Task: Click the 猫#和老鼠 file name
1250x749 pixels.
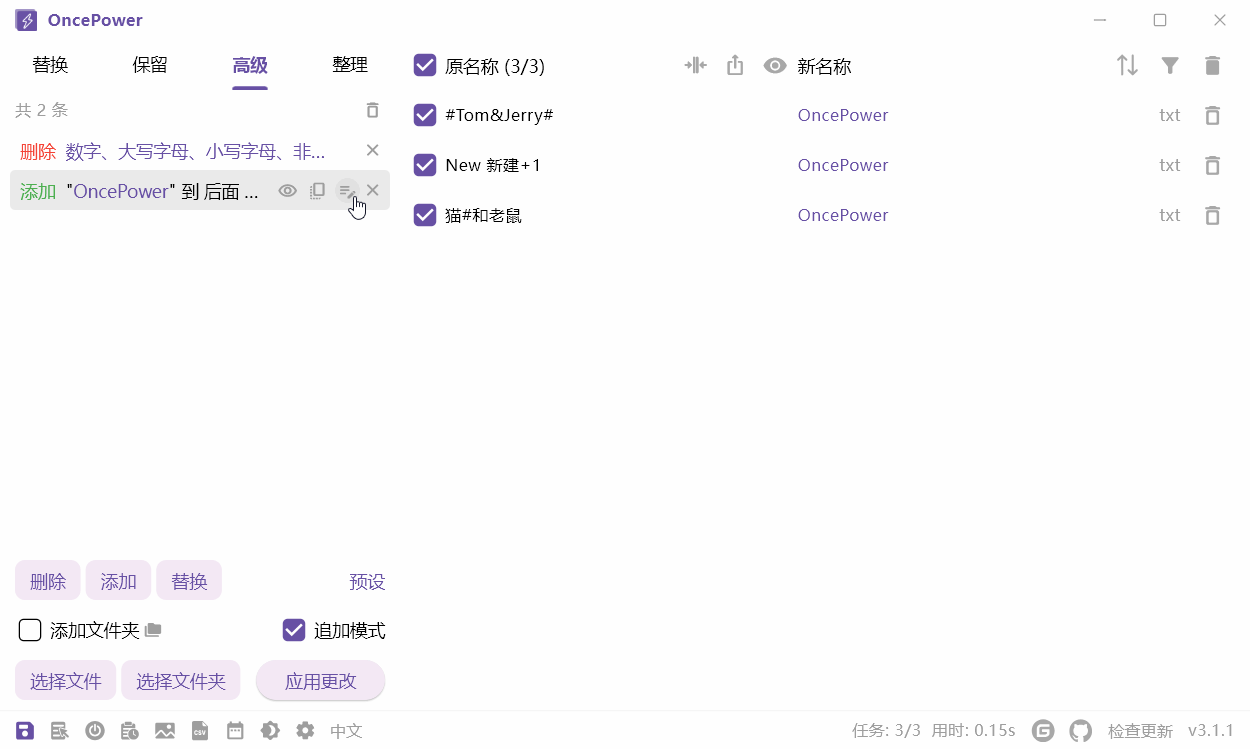Action: click(x=483, y=215)
